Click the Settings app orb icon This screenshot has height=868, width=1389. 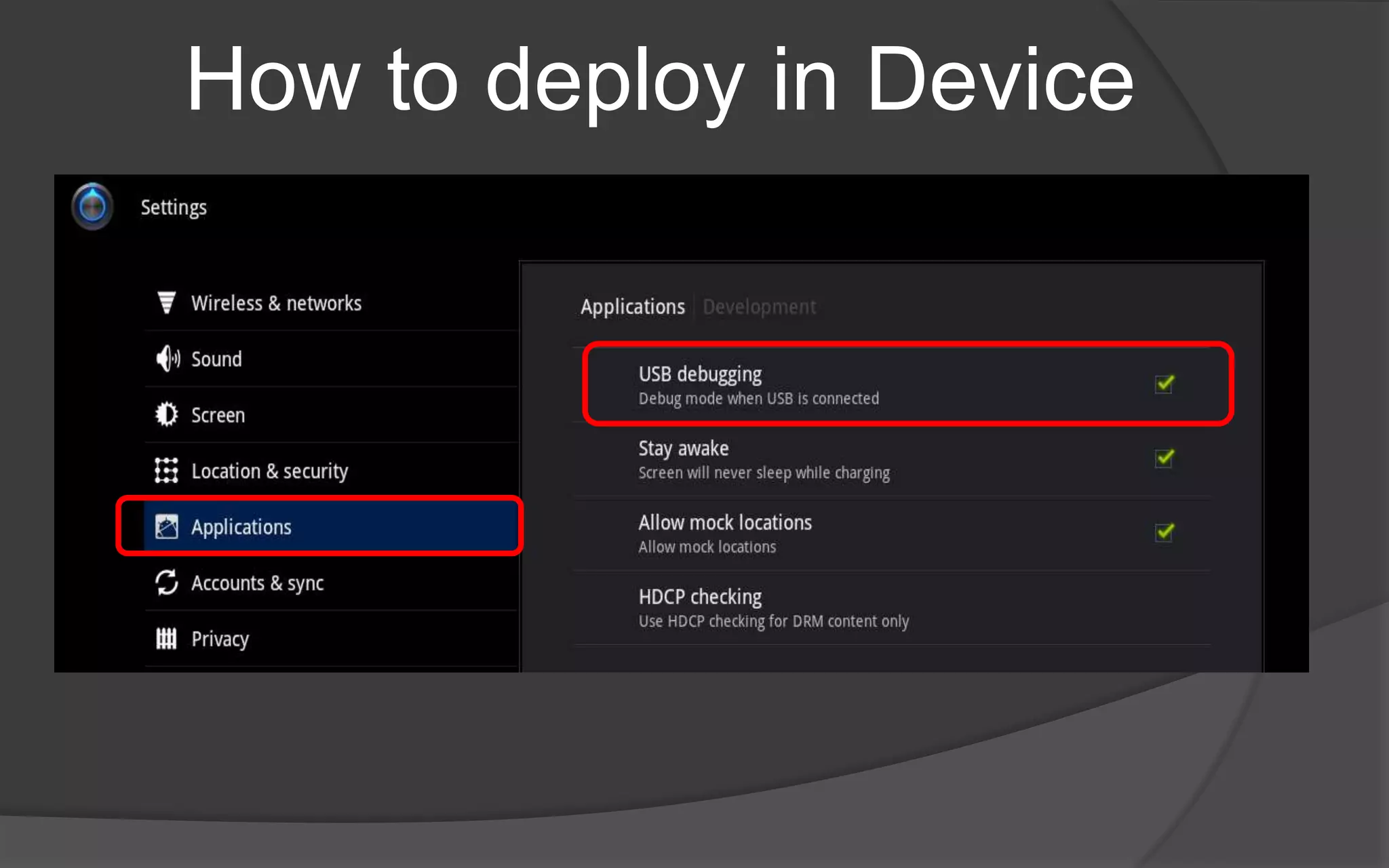[92, 206]
